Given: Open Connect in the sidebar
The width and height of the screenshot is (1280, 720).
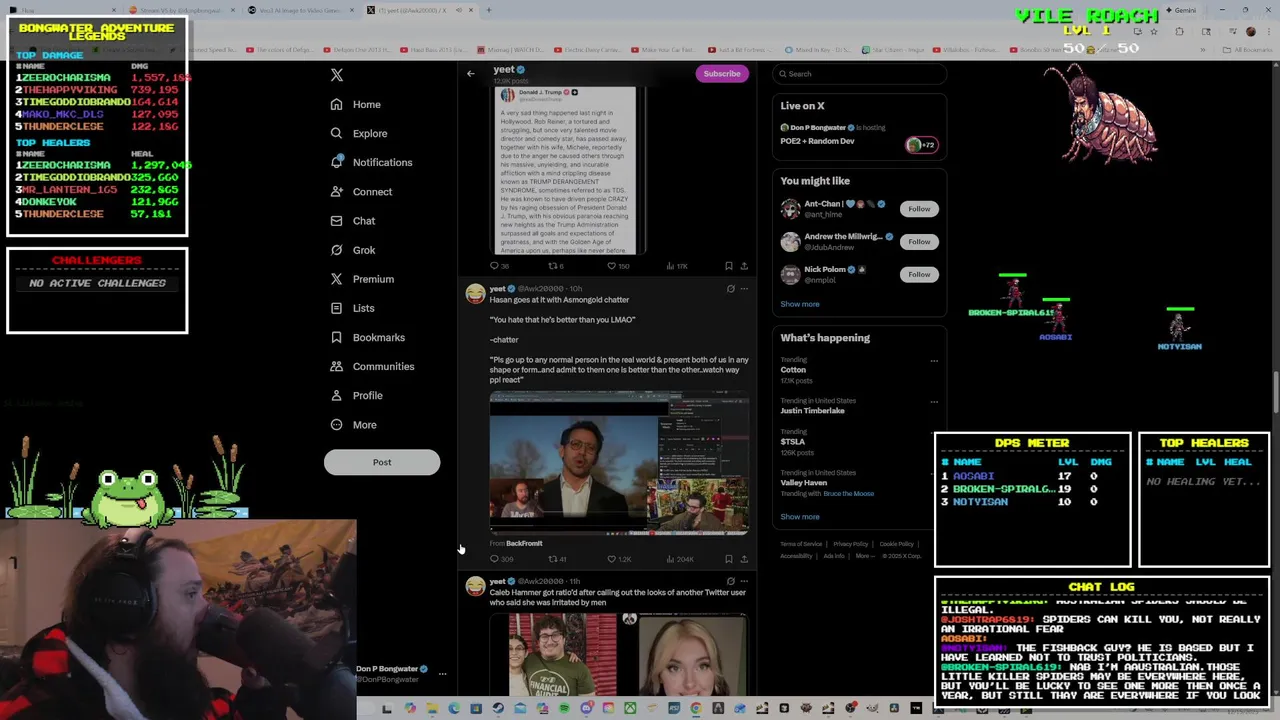Looking at the screenshot, I should (361, 191).
